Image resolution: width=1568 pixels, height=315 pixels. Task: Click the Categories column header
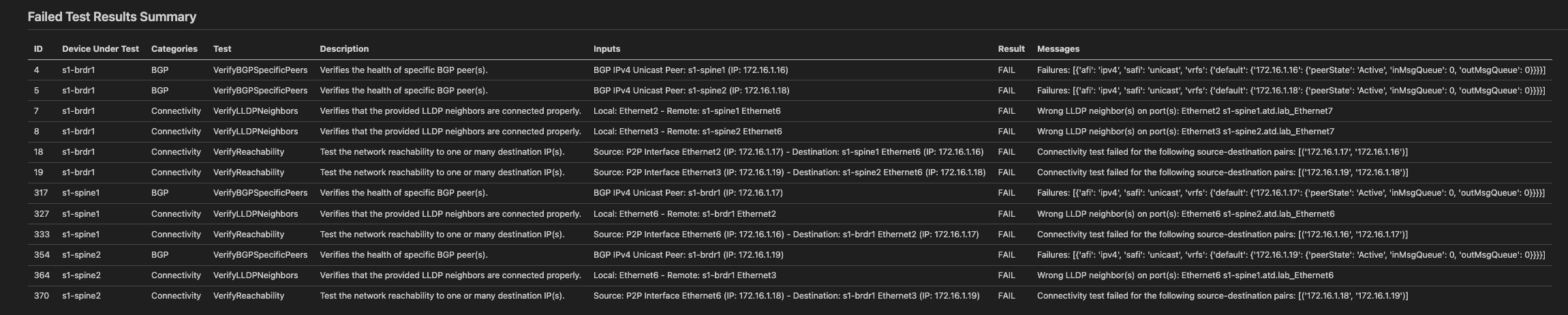click(x=174, y=49)
